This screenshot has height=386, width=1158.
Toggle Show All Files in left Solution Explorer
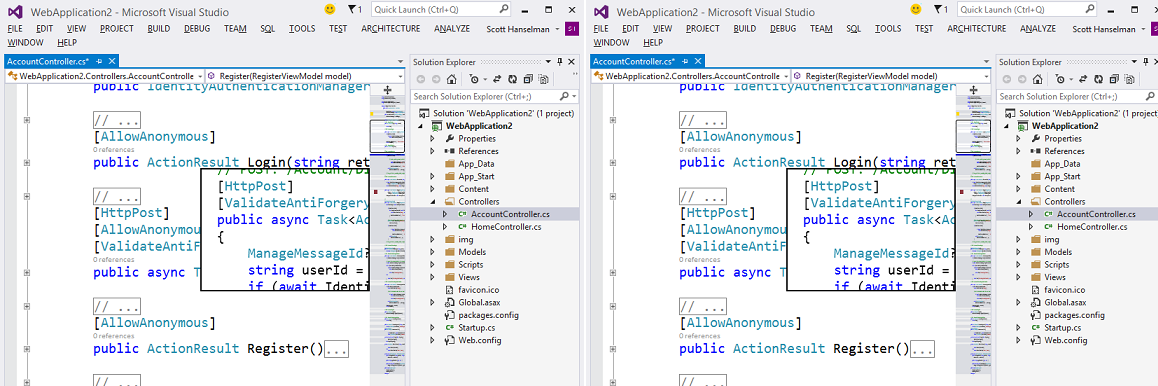tap(544, 79)
